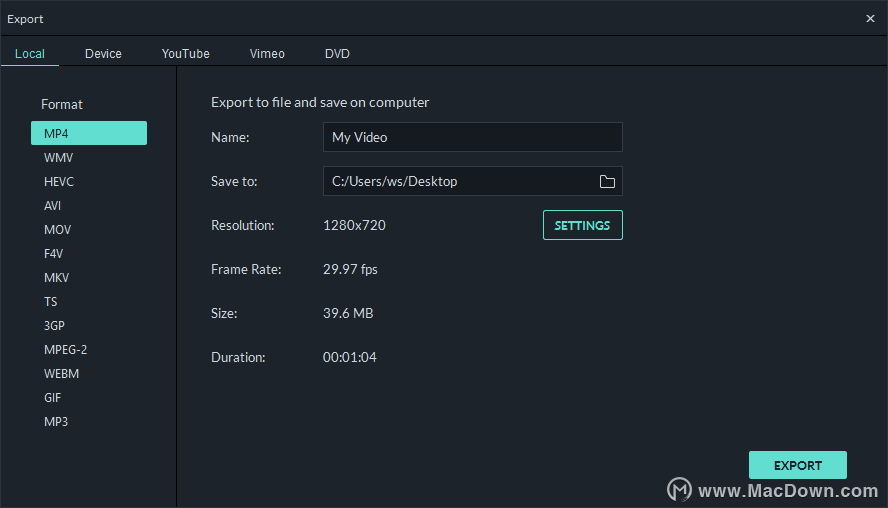Choose MKV in the format list
This screenshot has width=888, height=508.
[x=56, y=278]
